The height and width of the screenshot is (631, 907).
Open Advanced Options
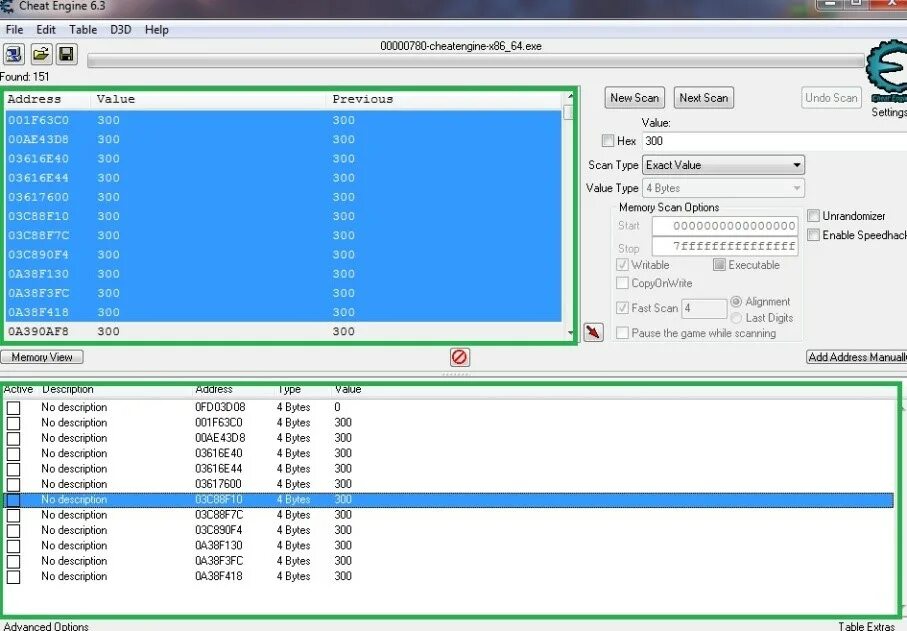coord(46,626)
